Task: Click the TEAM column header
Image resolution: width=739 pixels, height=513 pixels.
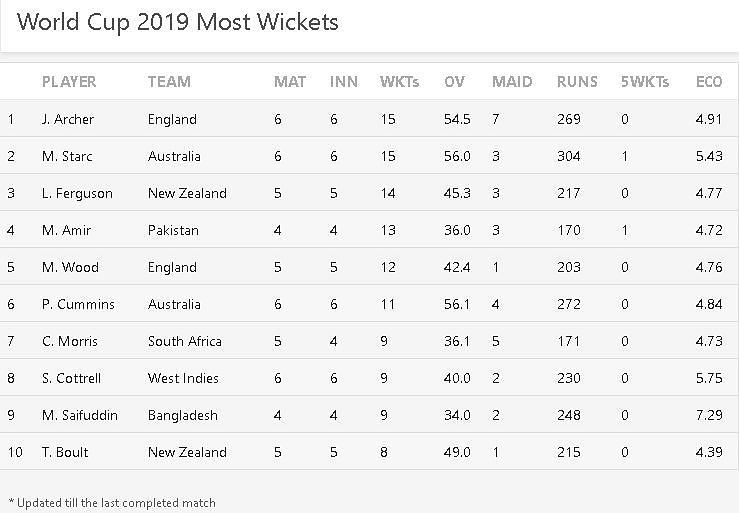Action: [169, 82]
